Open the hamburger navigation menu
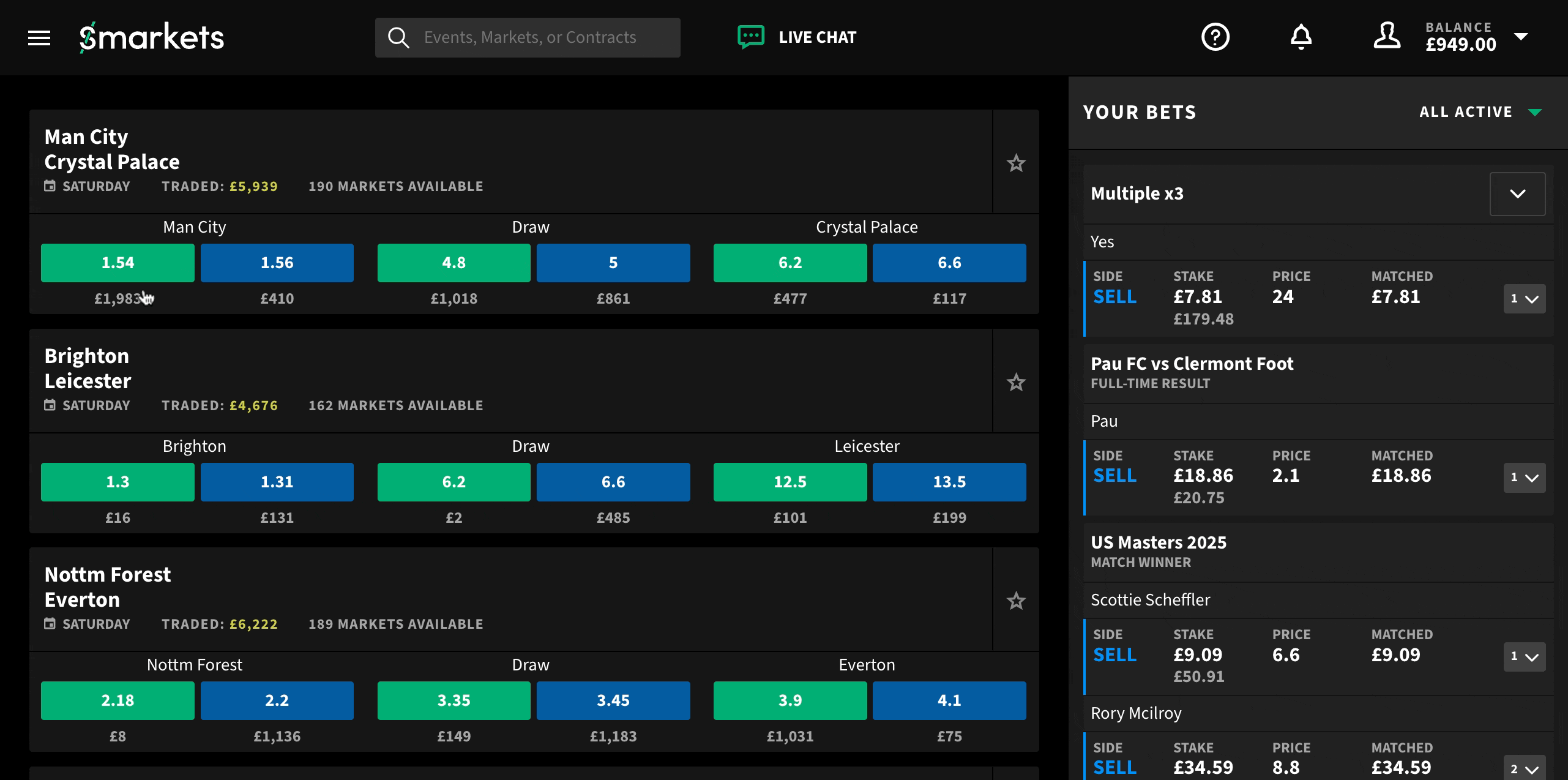Screen dimensions: 1568x780 click(39, 37)
